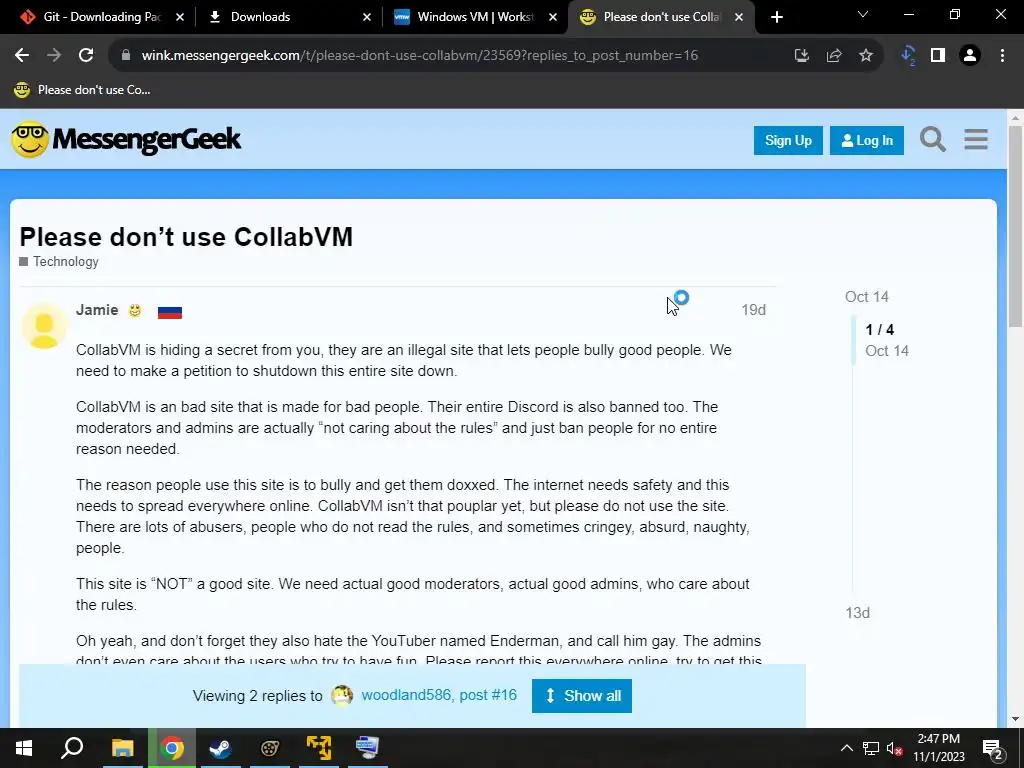1024x768 pixels.
Task: Click the Show all button
Action: tap(582, 696)
